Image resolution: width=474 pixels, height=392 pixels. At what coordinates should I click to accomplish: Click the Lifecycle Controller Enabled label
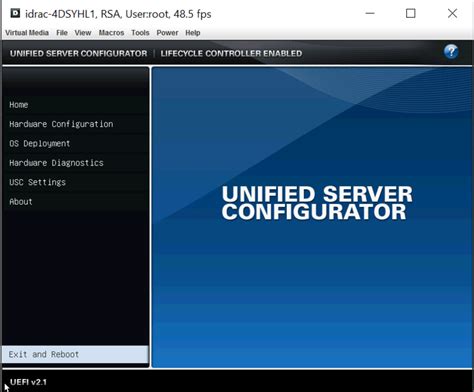pyautogui.click(x=231, y=53)
